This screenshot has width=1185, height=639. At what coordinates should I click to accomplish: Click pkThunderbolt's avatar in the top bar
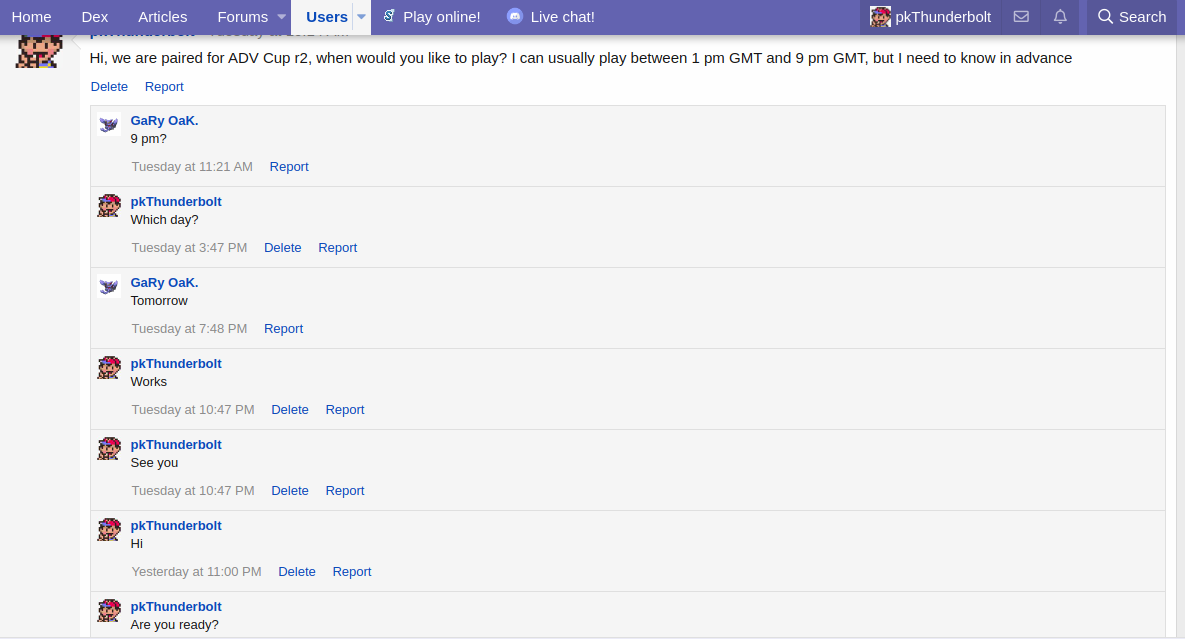pos(880,17)
